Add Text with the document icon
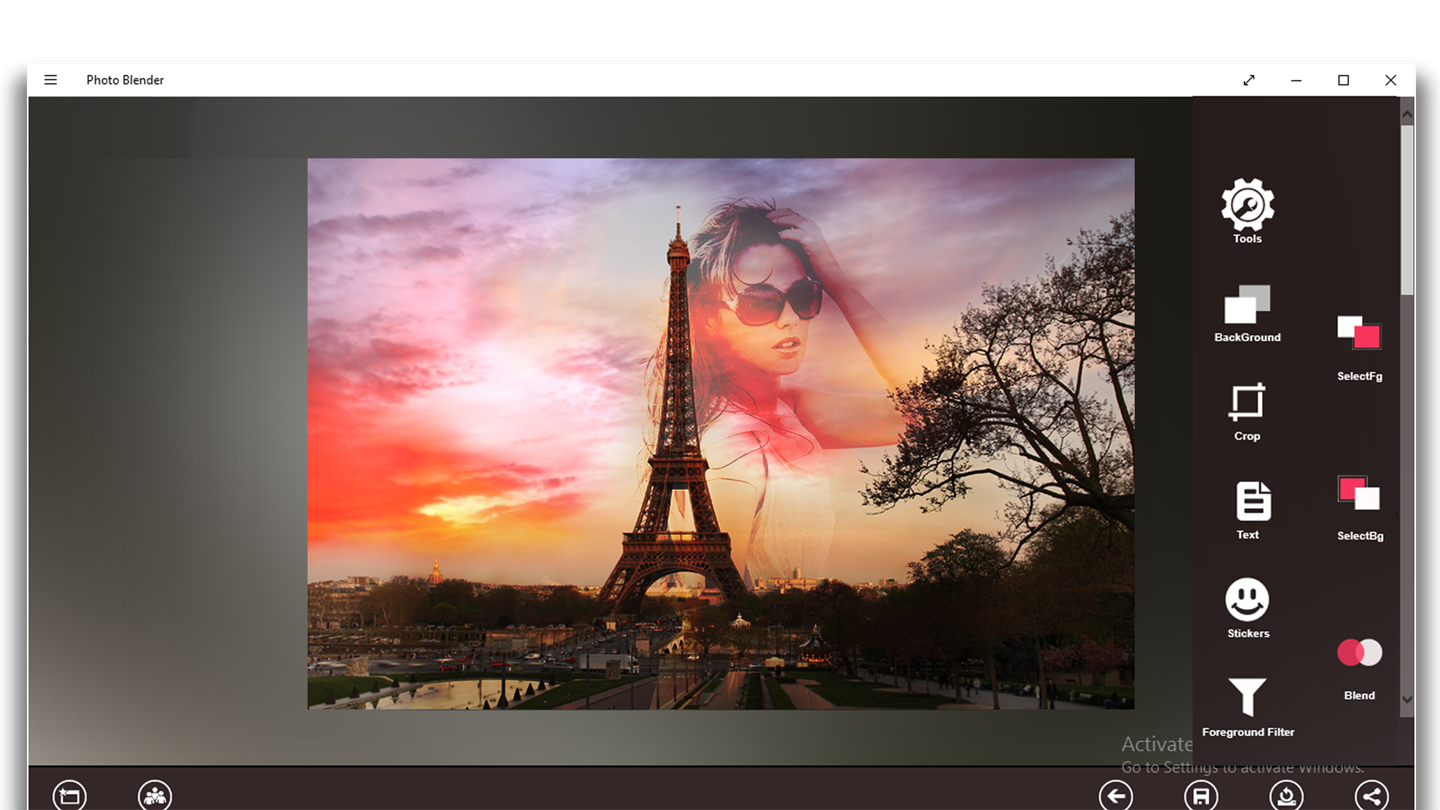This screenshot has height=810, width=1440. click(1253, 501)
